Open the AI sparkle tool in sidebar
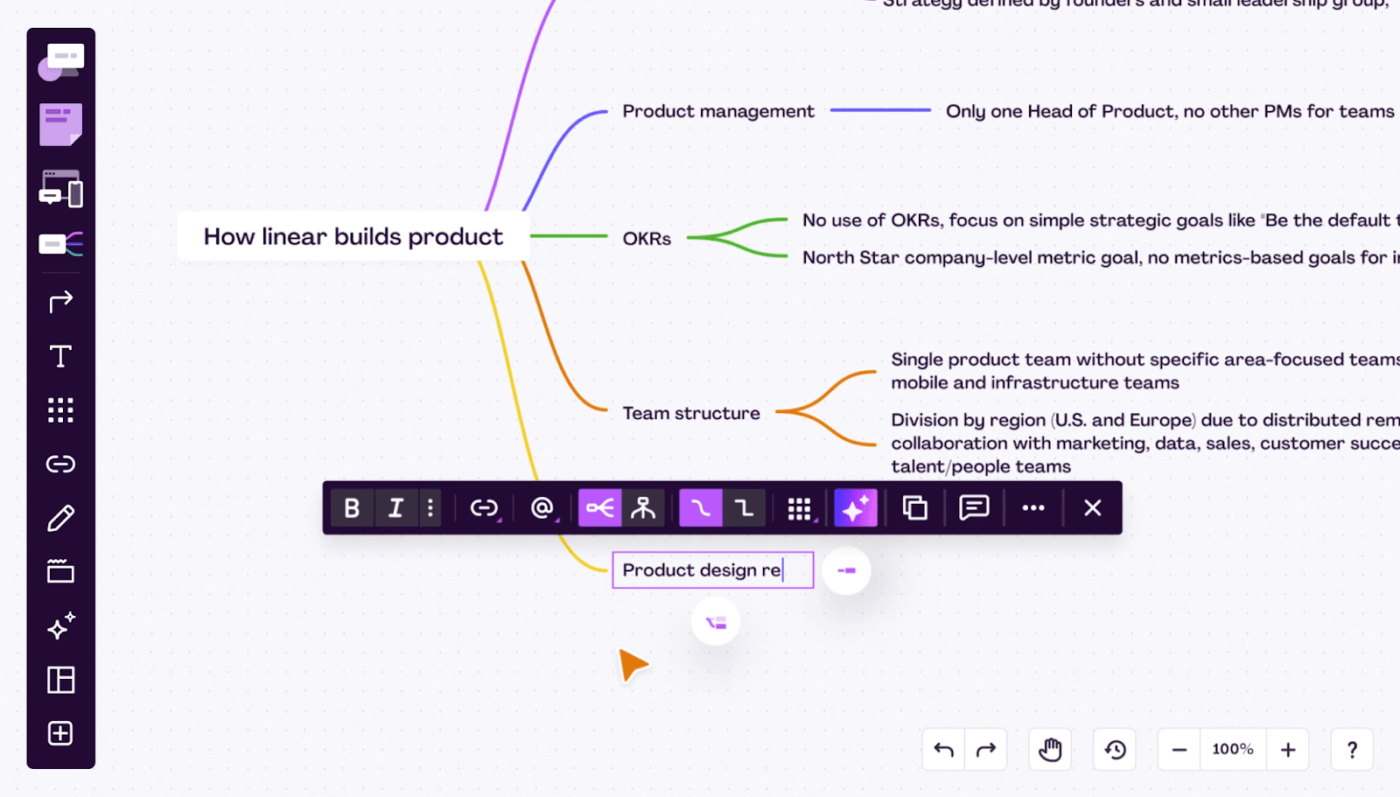Image resolution: width=1400 pixels, height=797 pixels. (x=61, y=627)
